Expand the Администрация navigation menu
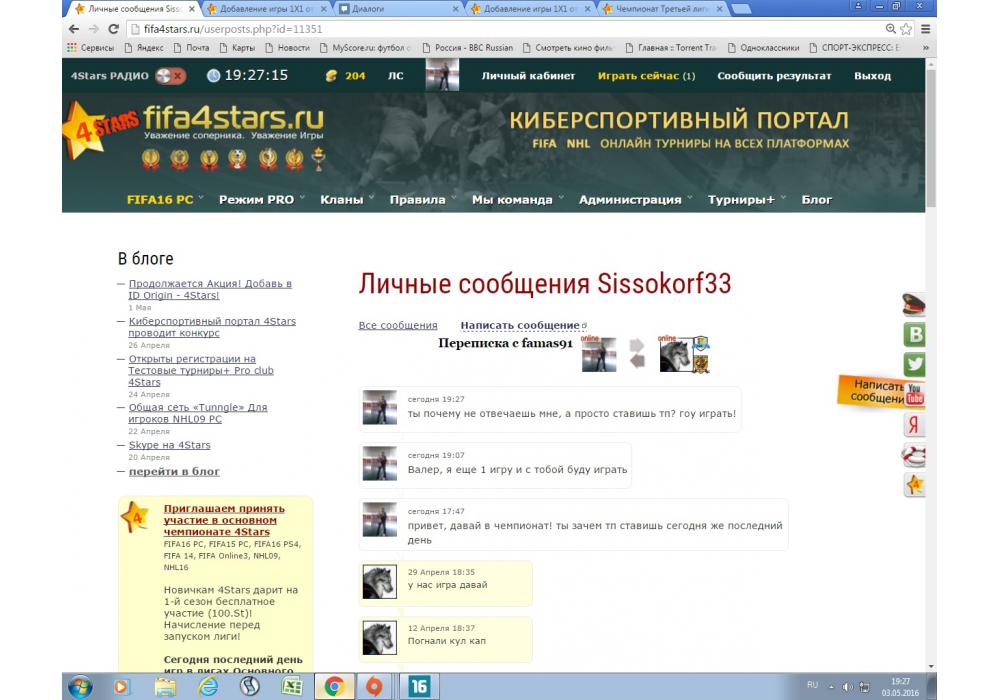Image resolution: width=1000 pixels, height=700 pixels. (x=635, y=199)
